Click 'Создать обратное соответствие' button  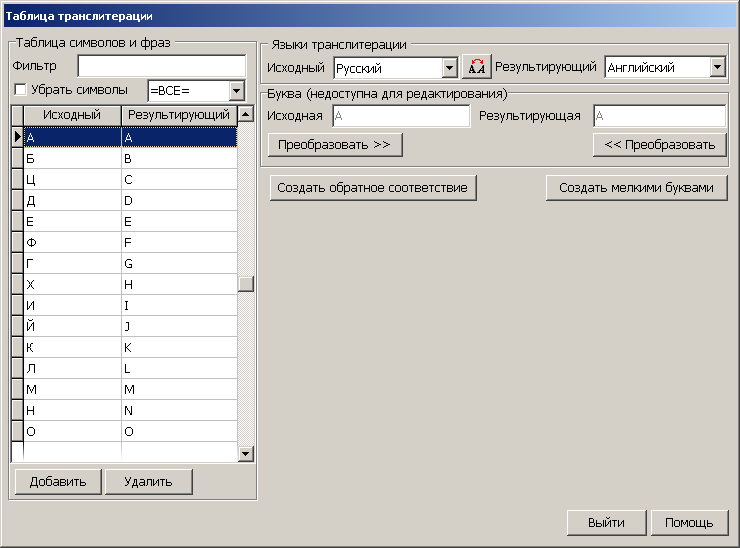(x=372, y=188)
